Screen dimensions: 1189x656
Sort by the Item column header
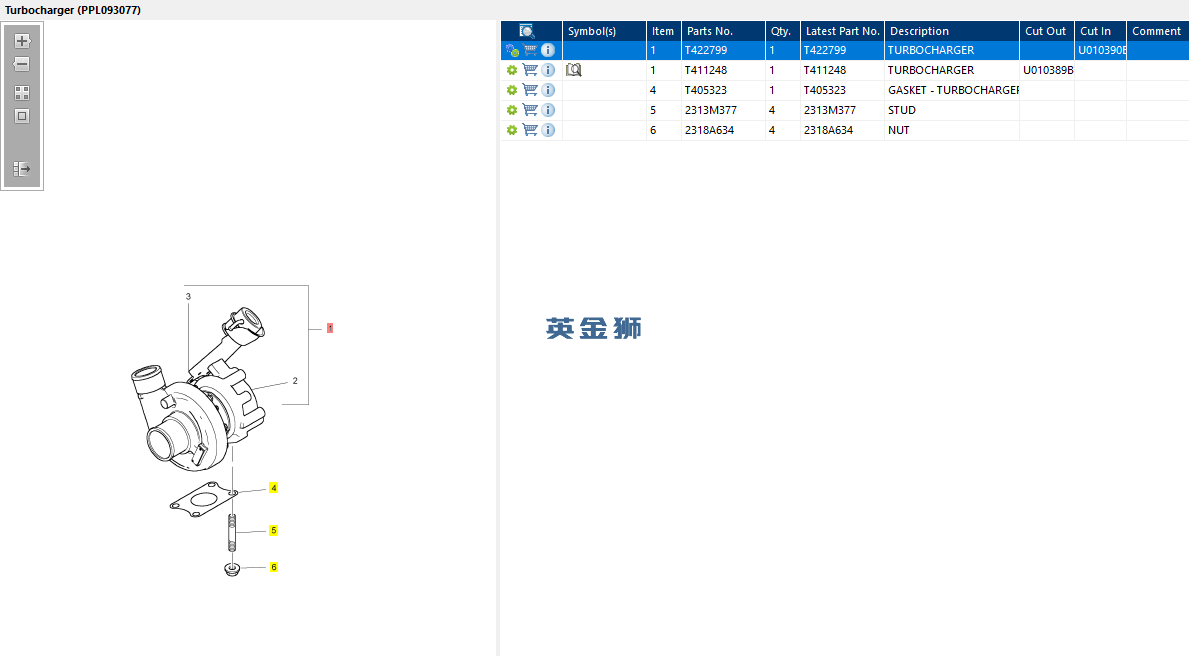pyautogui.click(x=664, y=31)
